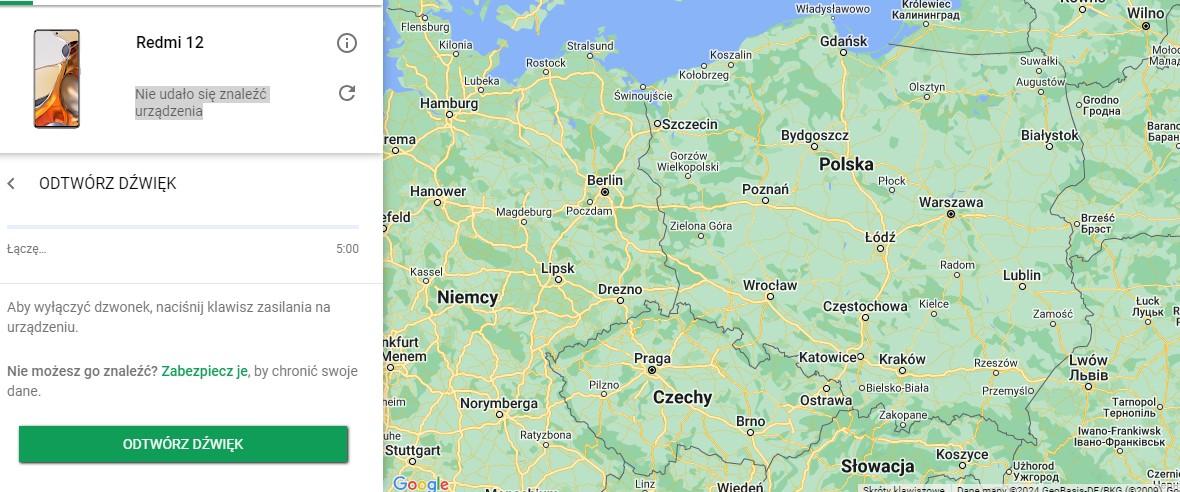Viewport: 1180px width, 492px height.
Task: Click the Google logo on the map
Action: [x=421, y=484]
